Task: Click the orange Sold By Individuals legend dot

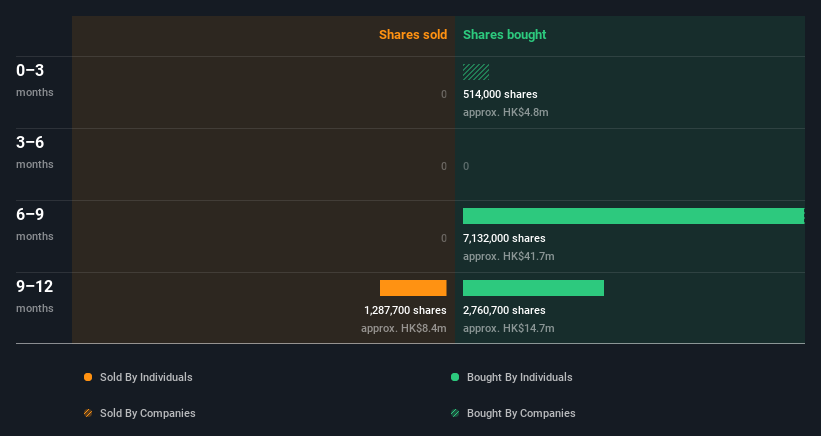Action: (88, 377)
